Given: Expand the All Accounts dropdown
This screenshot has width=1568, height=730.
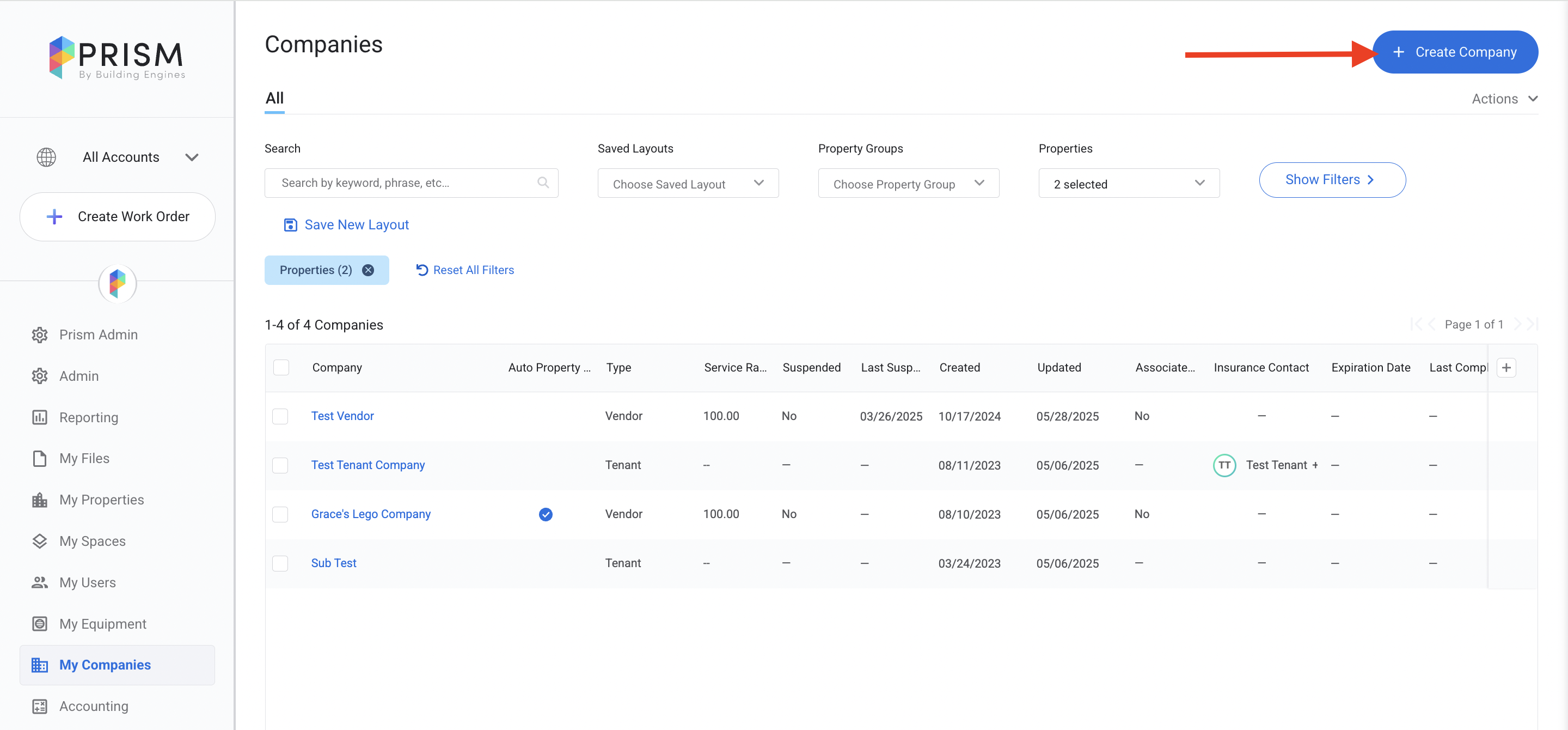Looking at the screenshot, I should [192, 157].
